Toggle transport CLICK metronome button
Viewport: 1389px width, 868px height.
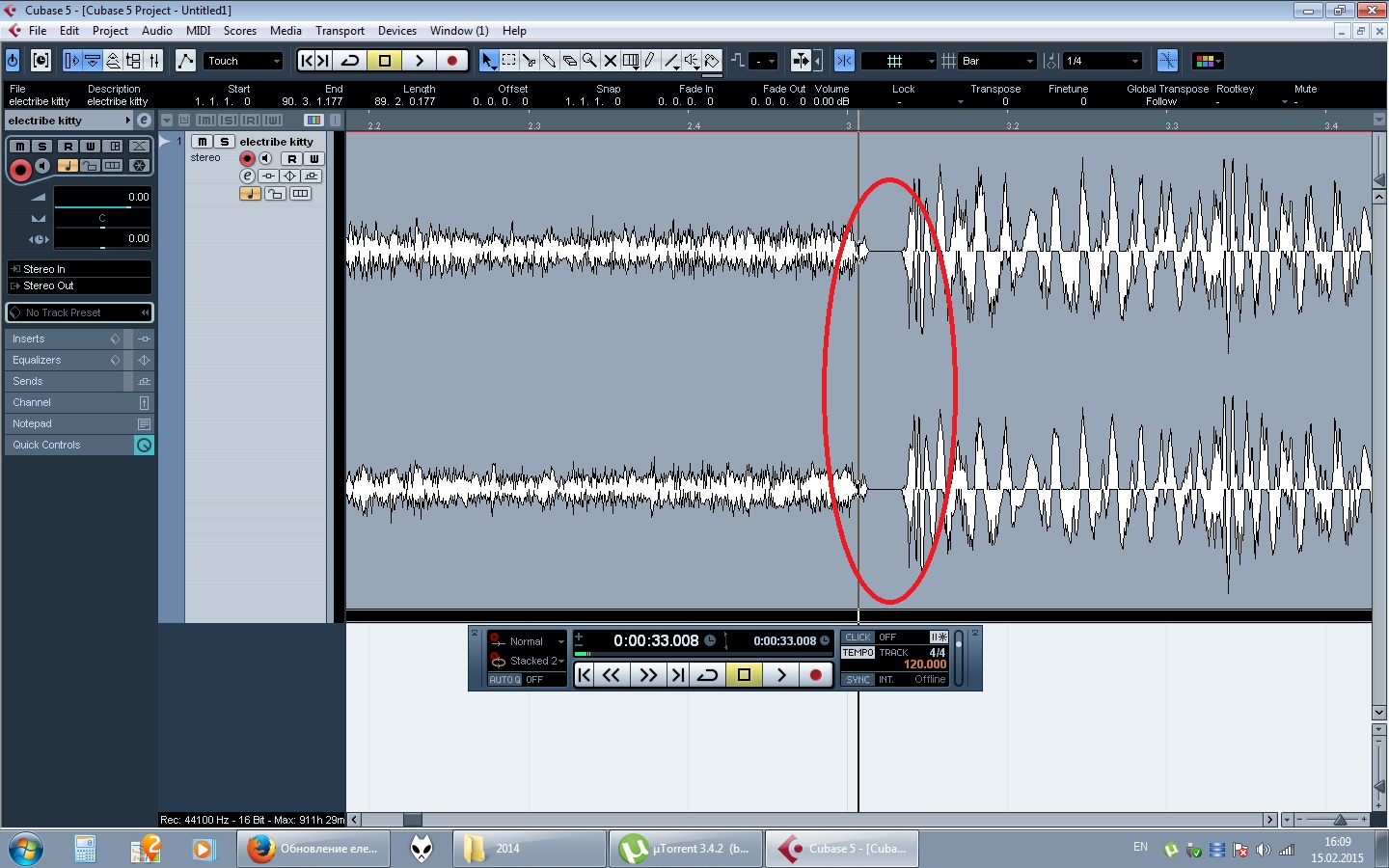click(x=858, y=637)
